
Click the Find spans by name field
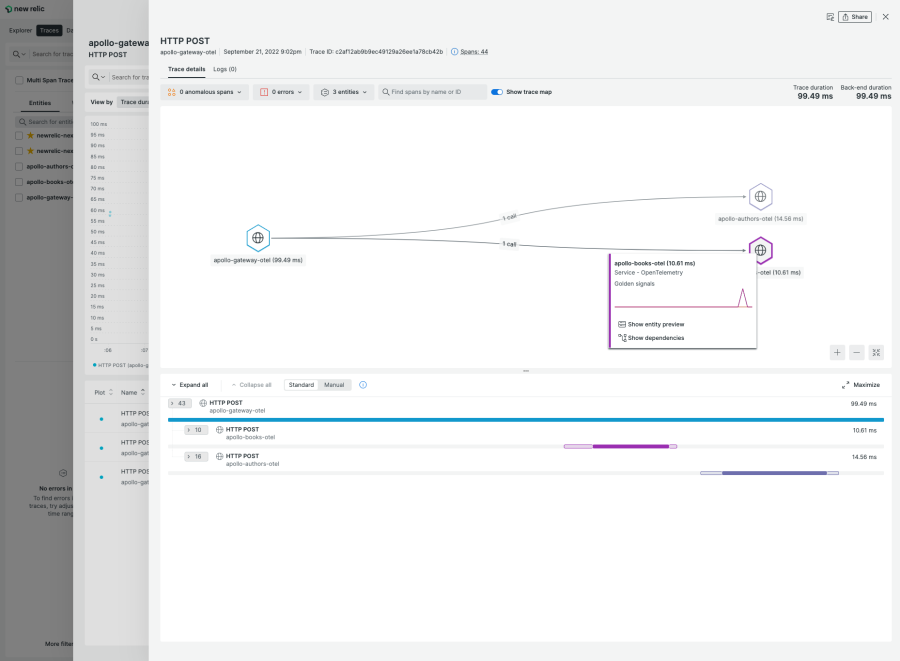433,92
